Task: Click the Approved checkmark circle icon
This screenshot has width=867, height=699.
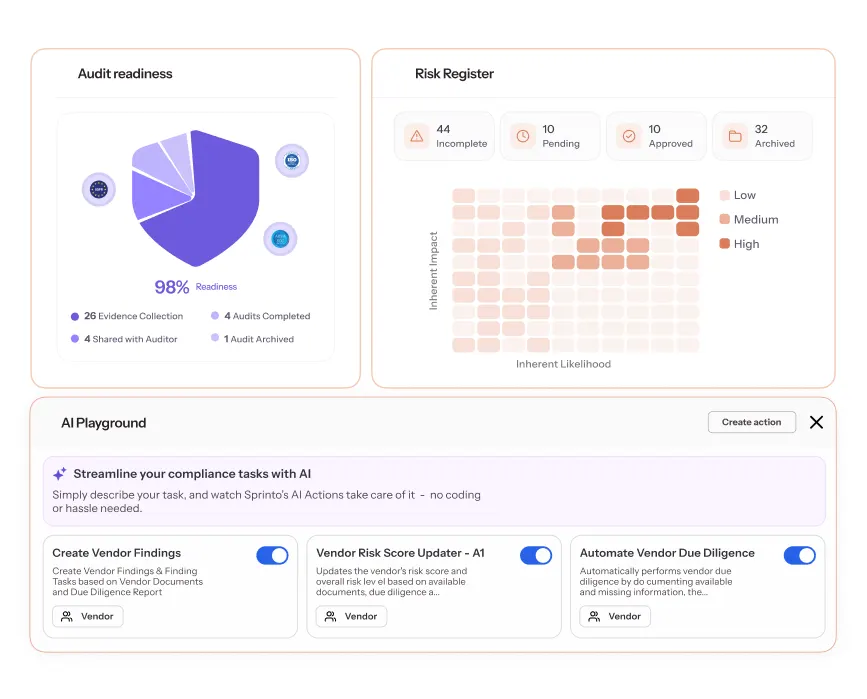Action: coord(629,136)
